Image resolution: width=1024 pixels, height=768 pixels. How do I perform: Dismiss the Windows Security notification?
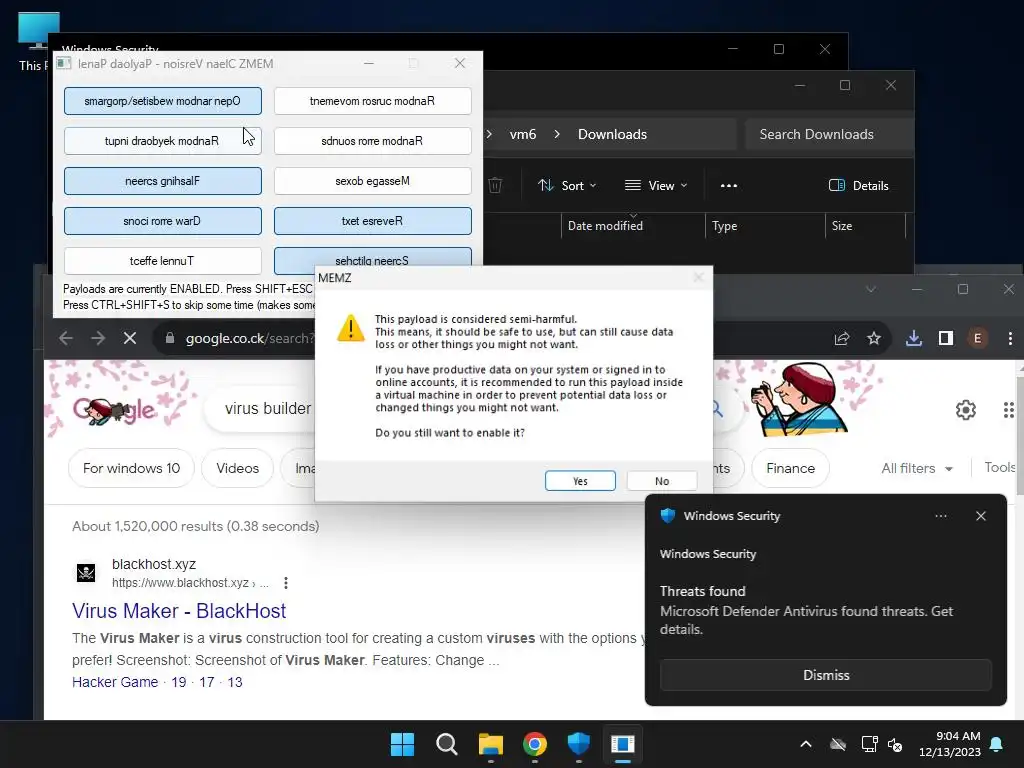pyautogui.click(x=825, y=675)
